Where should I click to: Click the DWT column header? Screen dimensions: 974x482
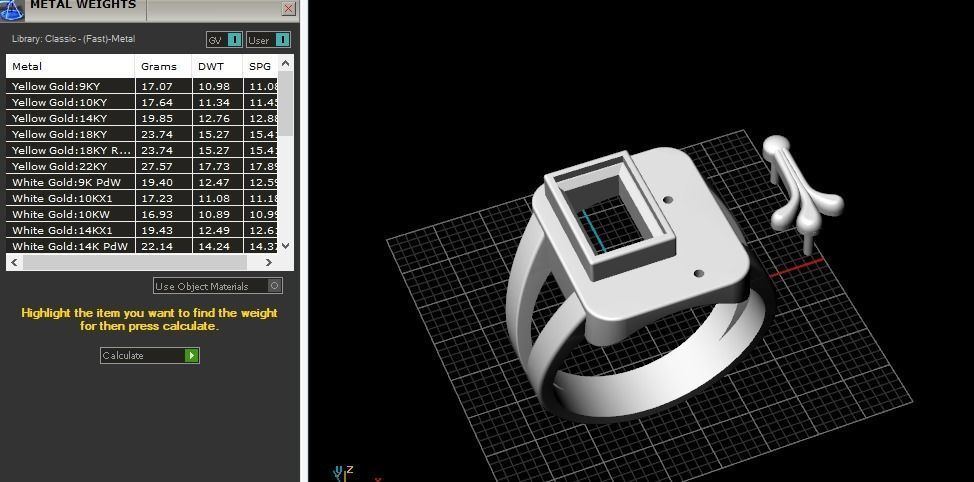pos(217,66)
